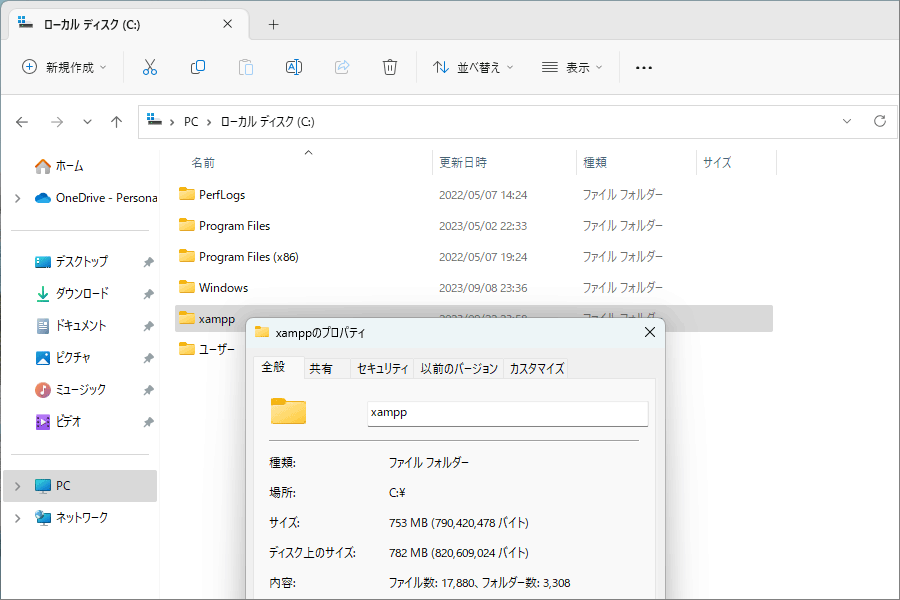Click pin icon next to ダウンロード
The width and height of the screenshot is (900, 600).
pos(148,294)
